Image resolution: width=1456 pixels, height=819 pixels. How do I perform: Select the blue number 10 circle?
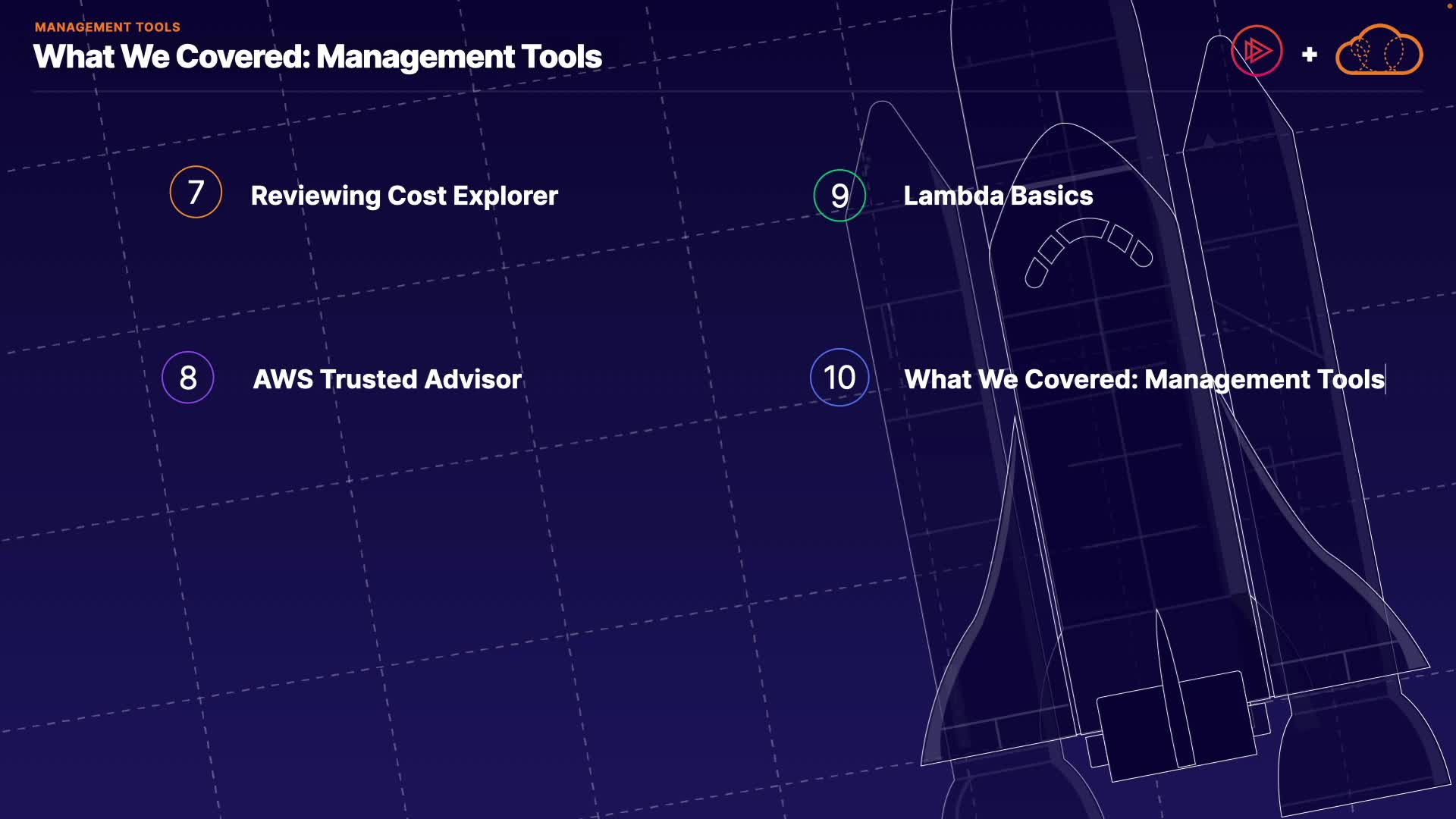(x=839, y=378)
